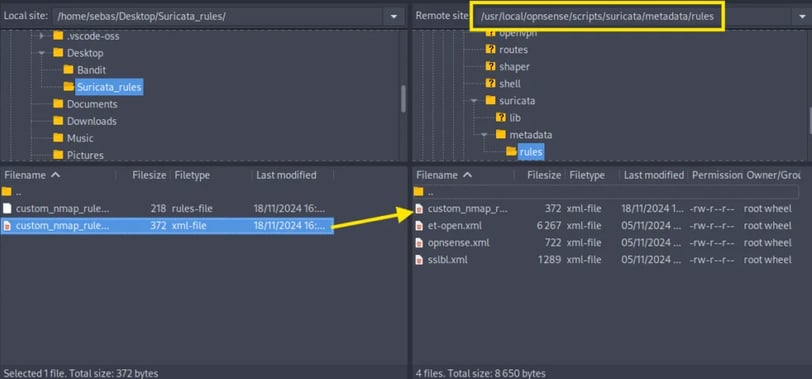Select the Pictures folder icon
The image size is (812, 379).
tap(58, 155)
